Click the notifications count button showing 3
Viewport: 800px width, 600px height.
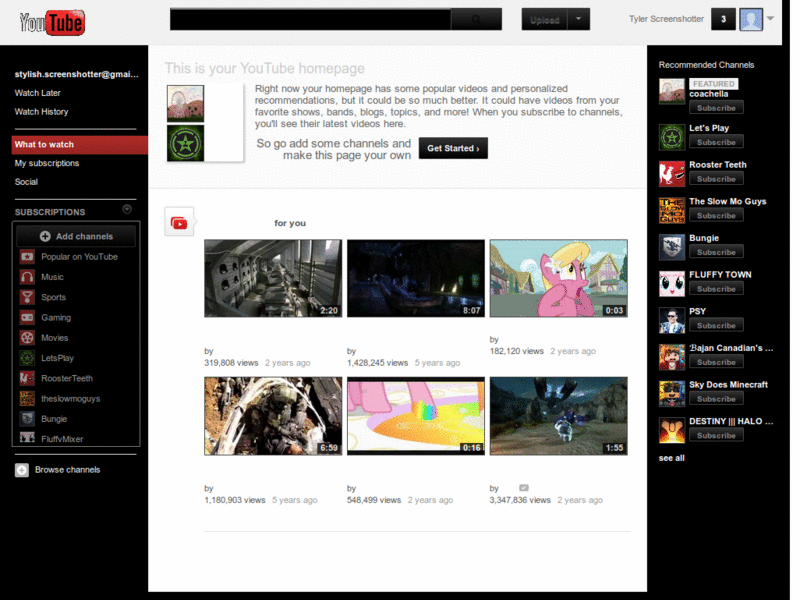[x=723, y=19]
